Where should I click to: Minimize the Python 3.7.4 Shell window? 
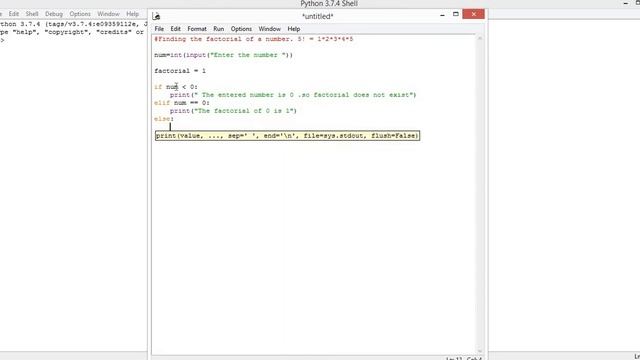point(626,3)
